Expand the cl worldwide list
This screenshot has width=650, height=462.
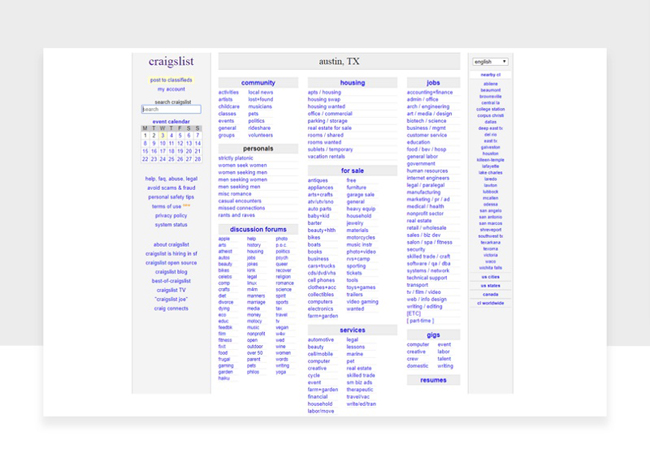coord(490,303)
